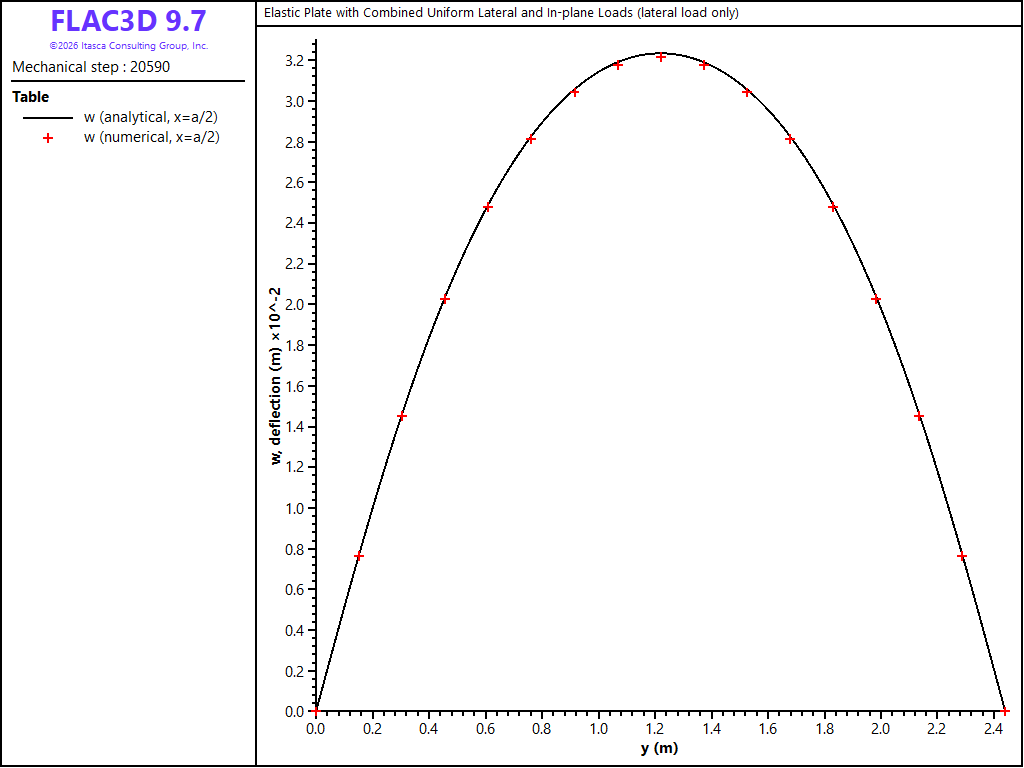This screenshot has width=1024, height=768.
Task: Click the Table legend heading
Action: click(31, 97)
